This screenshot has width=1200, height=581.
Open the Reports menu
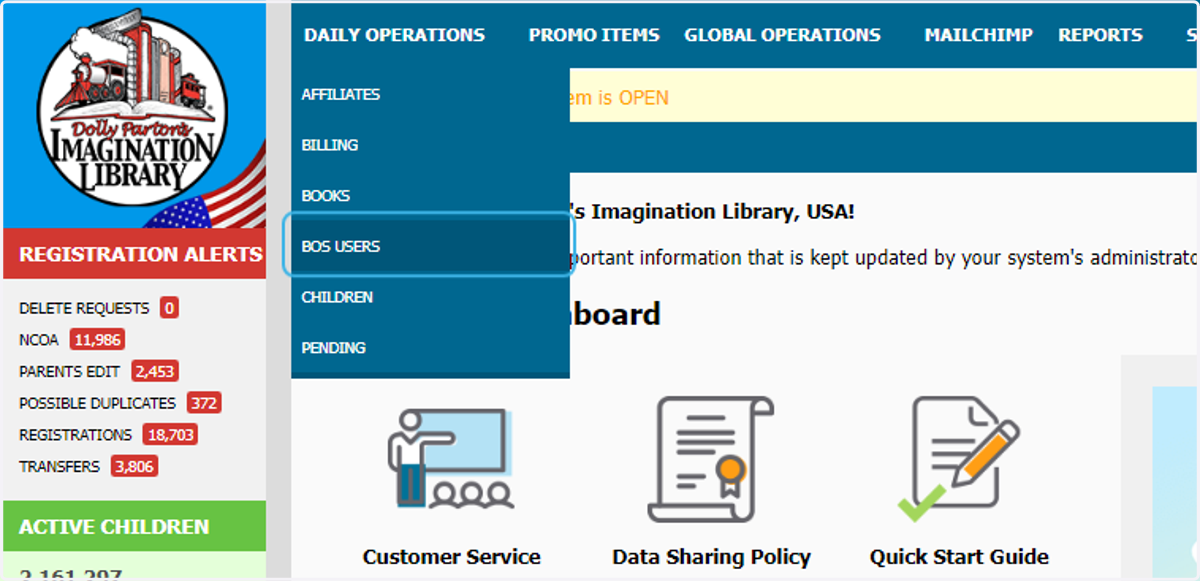pyautogui.click(x=1100, y=35)
